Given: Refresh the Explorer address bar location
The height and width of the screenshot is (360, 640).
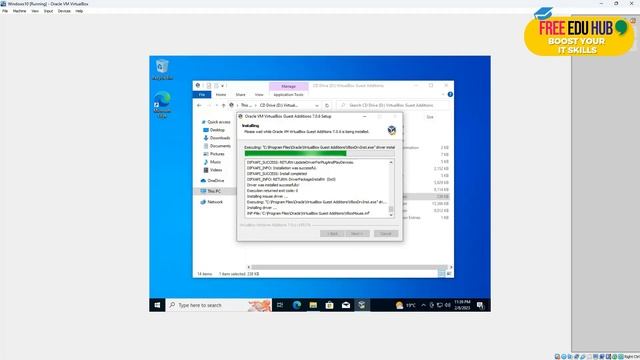Looking at the screenshot, I should point(327,105).
